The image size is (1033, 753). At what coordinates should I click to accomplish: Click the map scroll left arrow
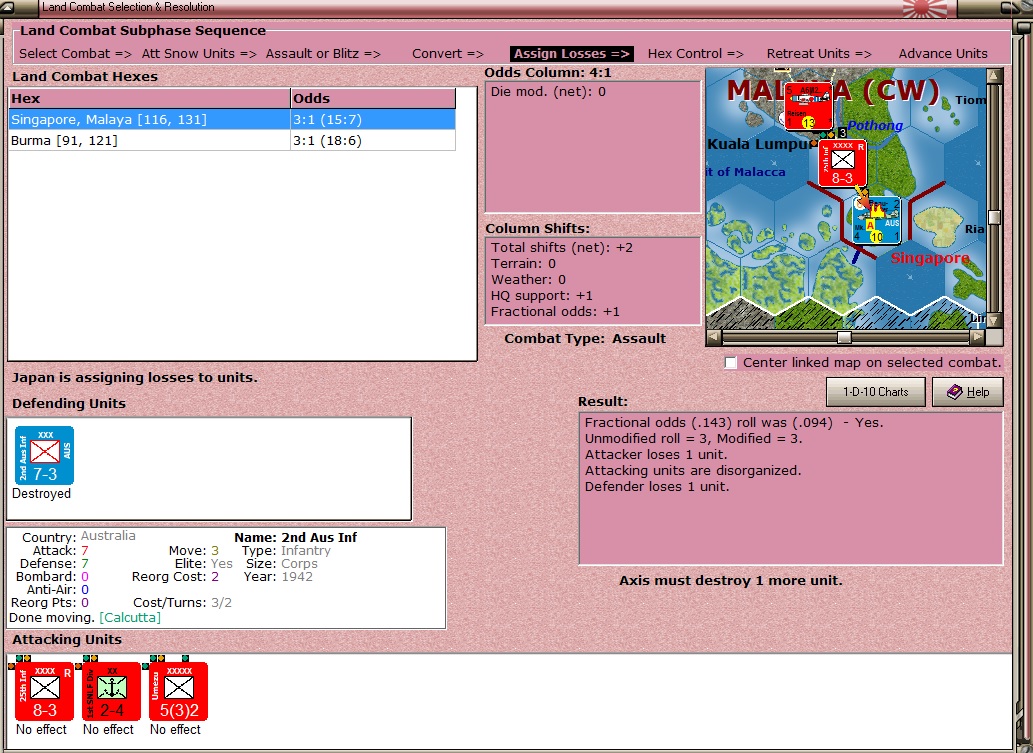pyautogui.click(x=713, y=337)
